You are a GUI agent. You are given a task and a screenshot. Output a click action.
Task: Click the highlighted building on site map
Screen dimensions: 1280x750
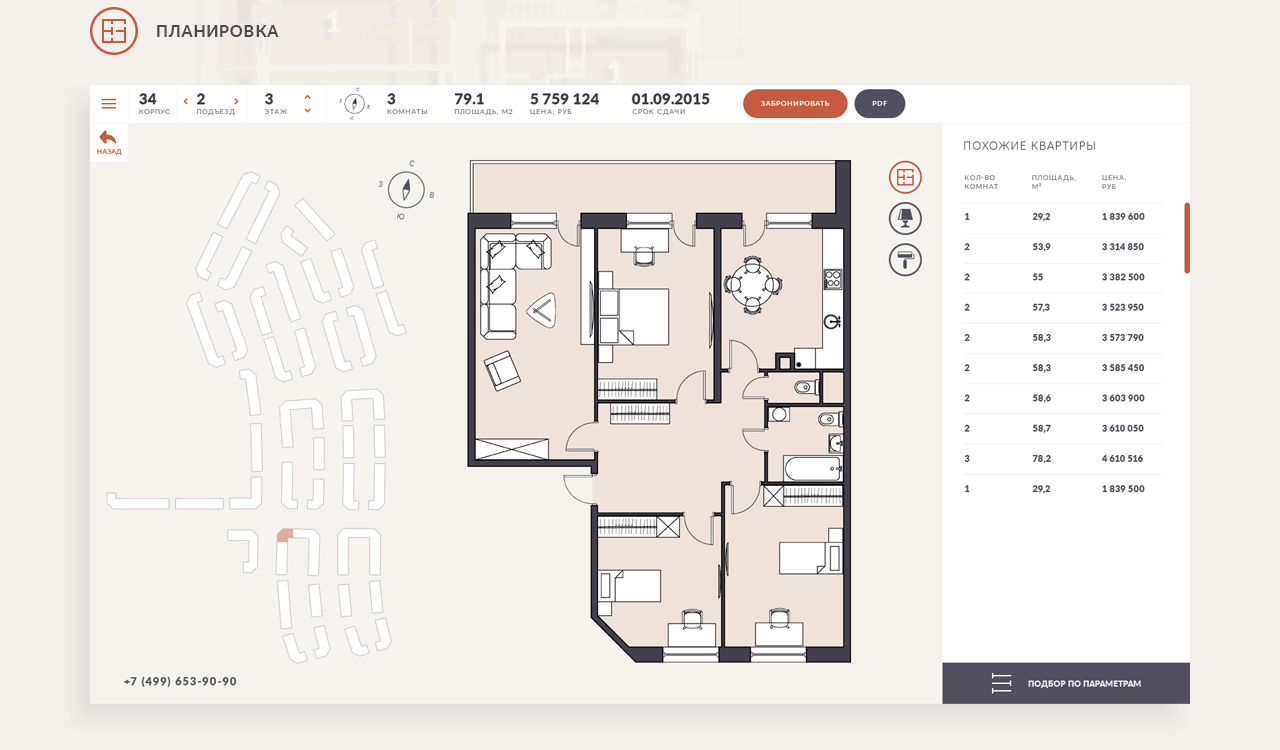(x=285, y=537)
